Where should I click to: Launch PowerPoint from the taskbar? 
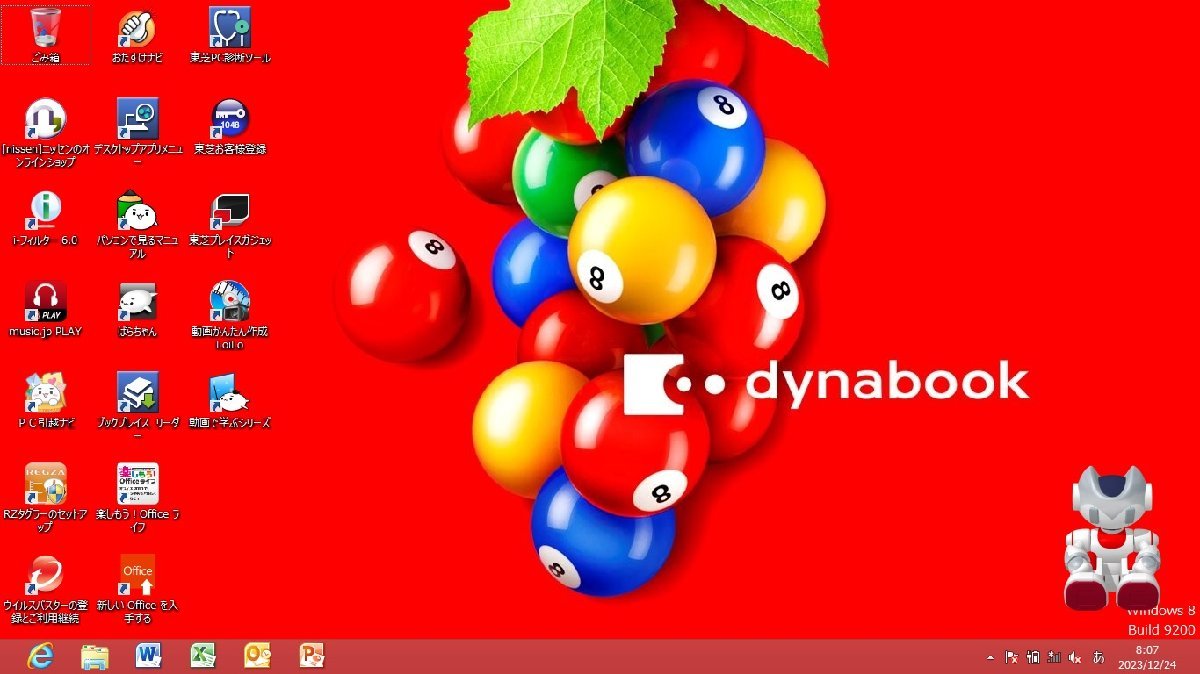(313, 656)
